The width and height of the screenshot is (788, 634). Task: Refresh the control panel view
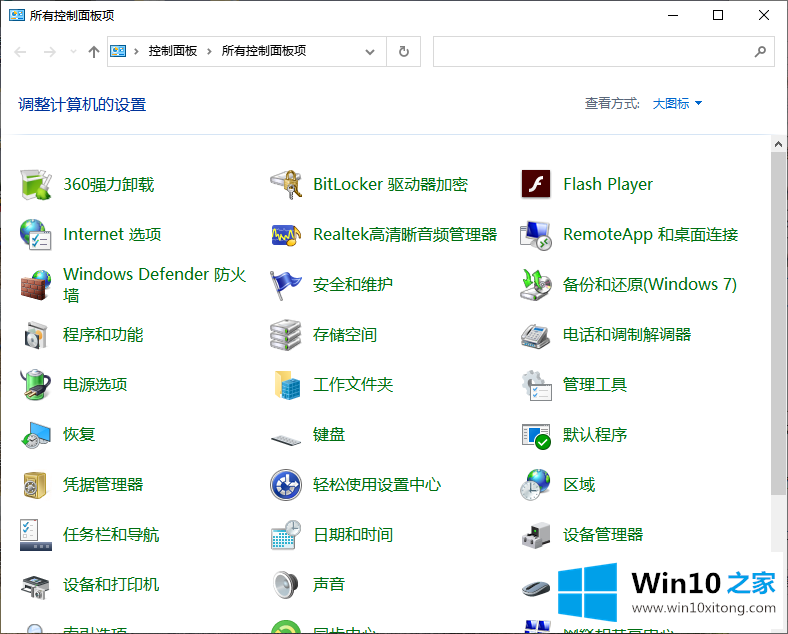tap(404, 52)
